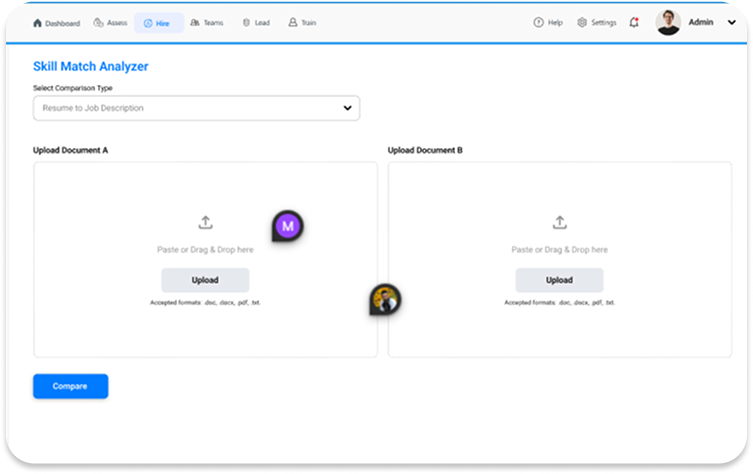The height and width of the screenshot is (474, 753).
Task: Click the Help question mark icon
Action: (x=538, y=23)
